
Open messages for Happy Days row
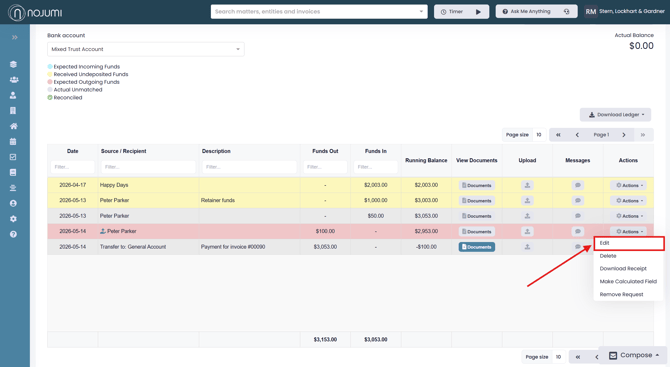click(578, 185)
